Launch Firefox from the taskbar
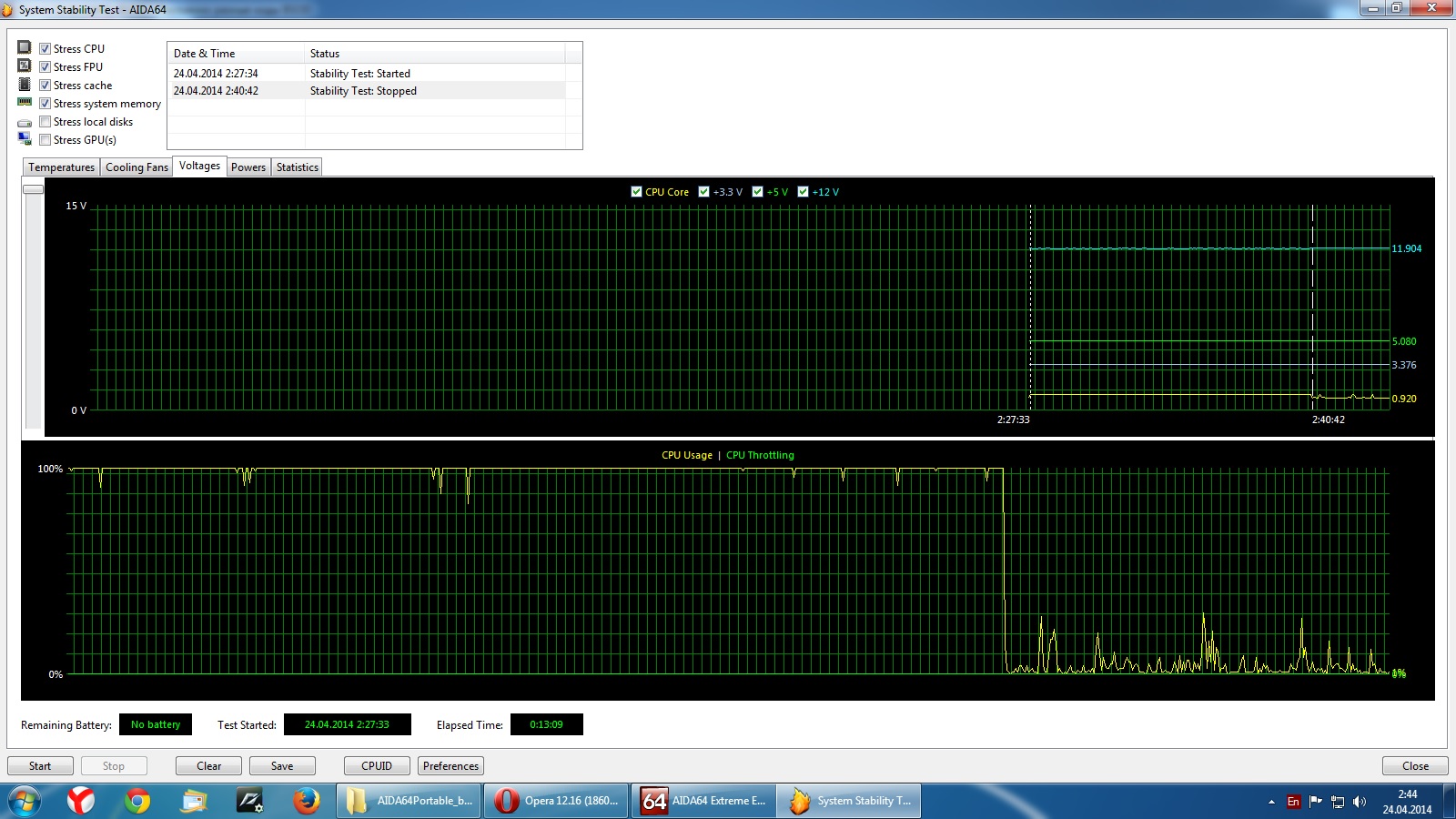This screenshot has height=819, width=1456. 307,801
